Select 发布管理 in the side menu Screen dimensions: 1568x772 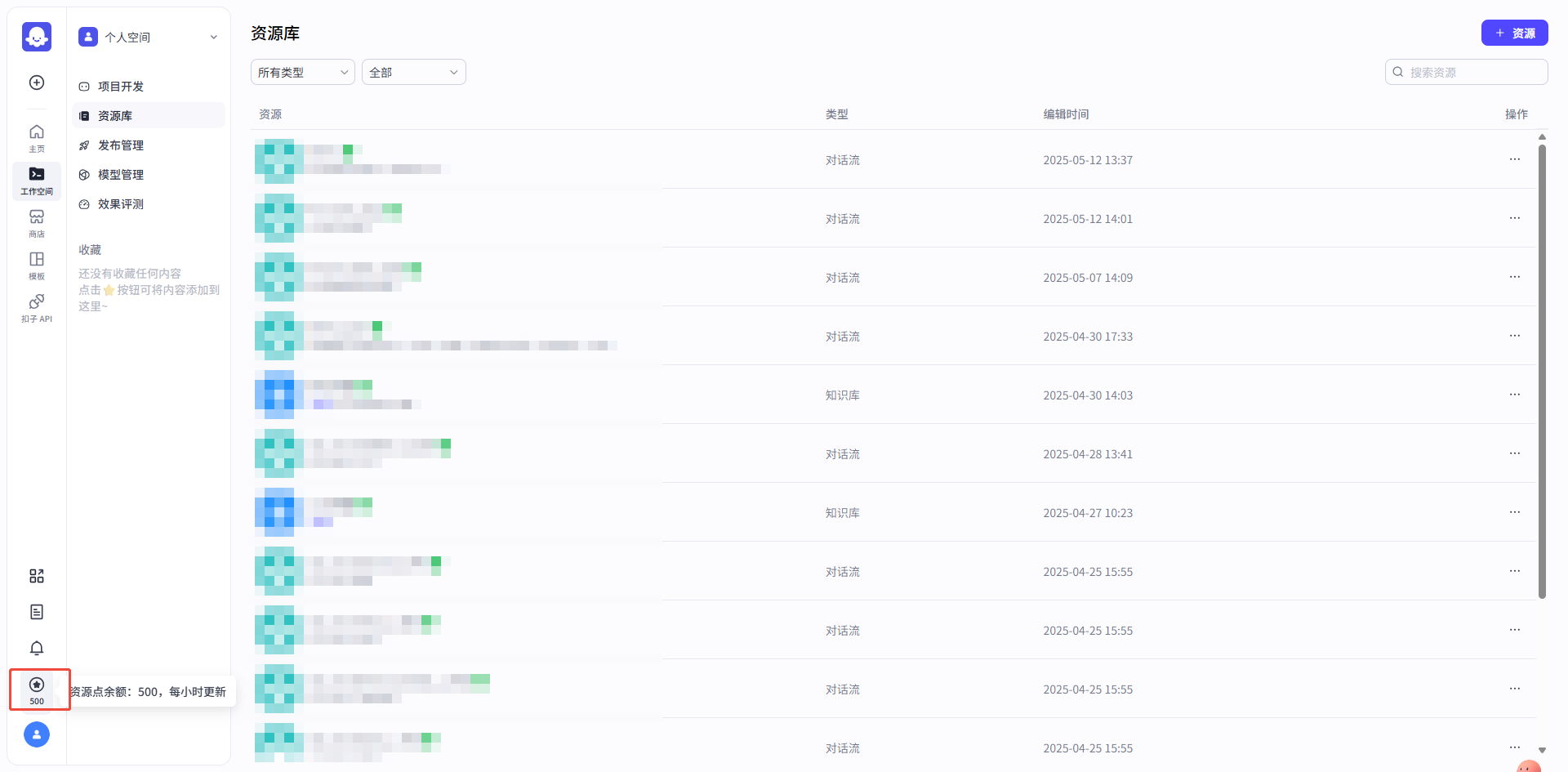pos(121,145)
